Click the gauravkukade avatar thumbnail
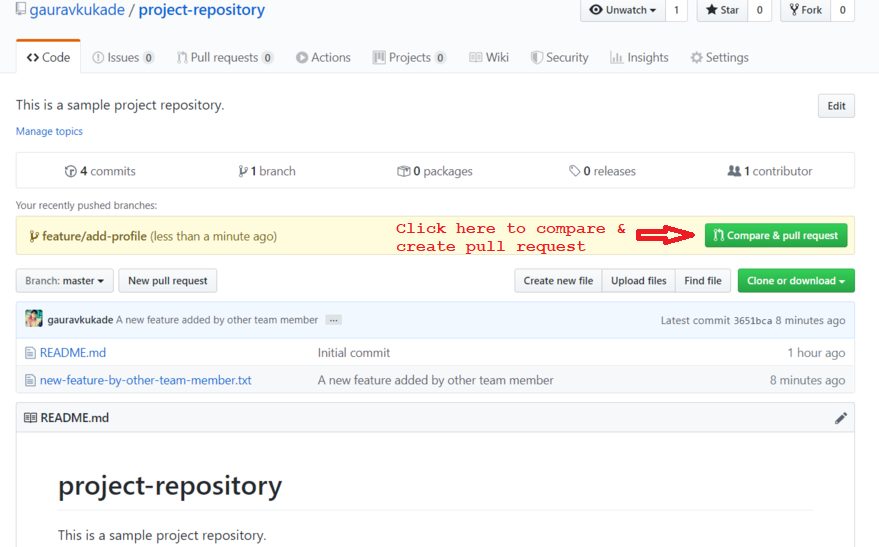 (x=34, y=318)
